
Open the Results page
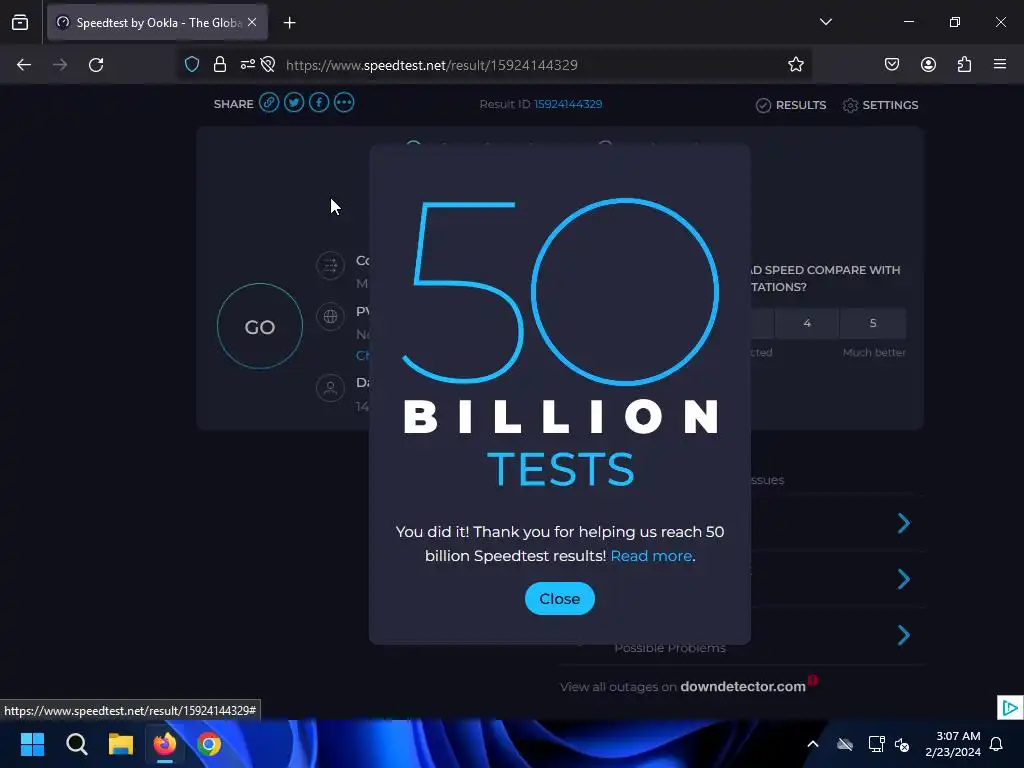pos(791,105)
